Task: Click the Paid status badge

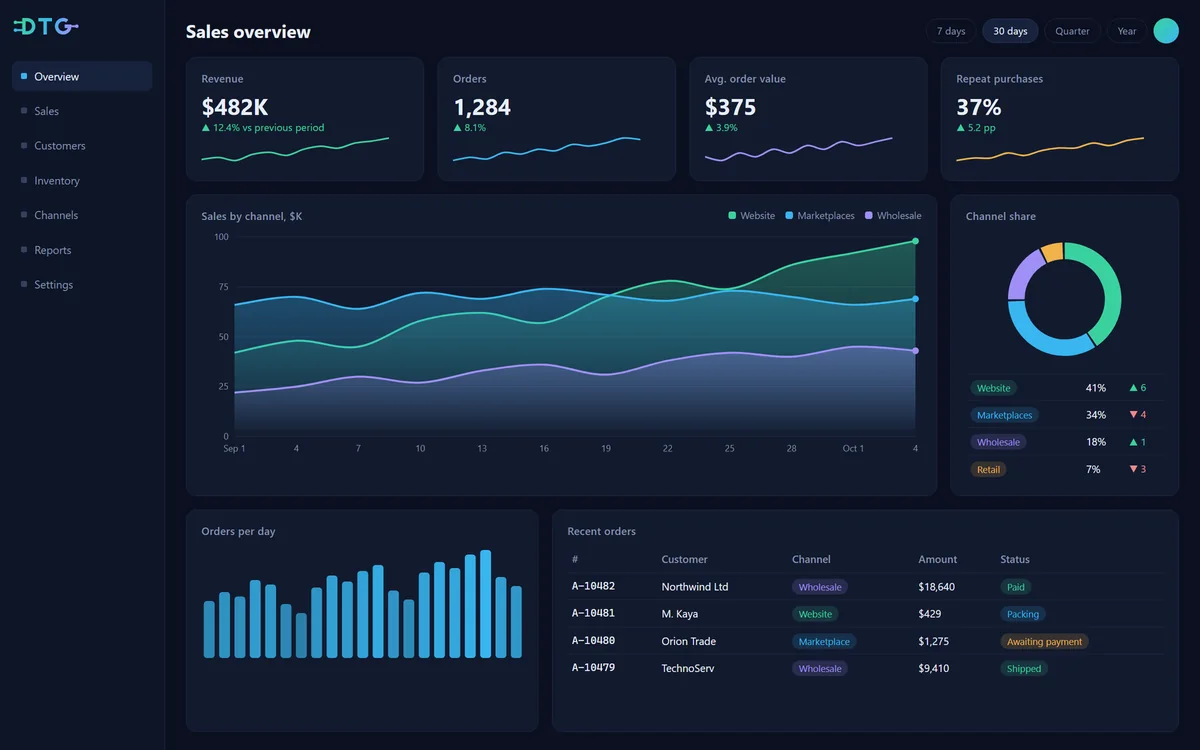Action: 1016,587
